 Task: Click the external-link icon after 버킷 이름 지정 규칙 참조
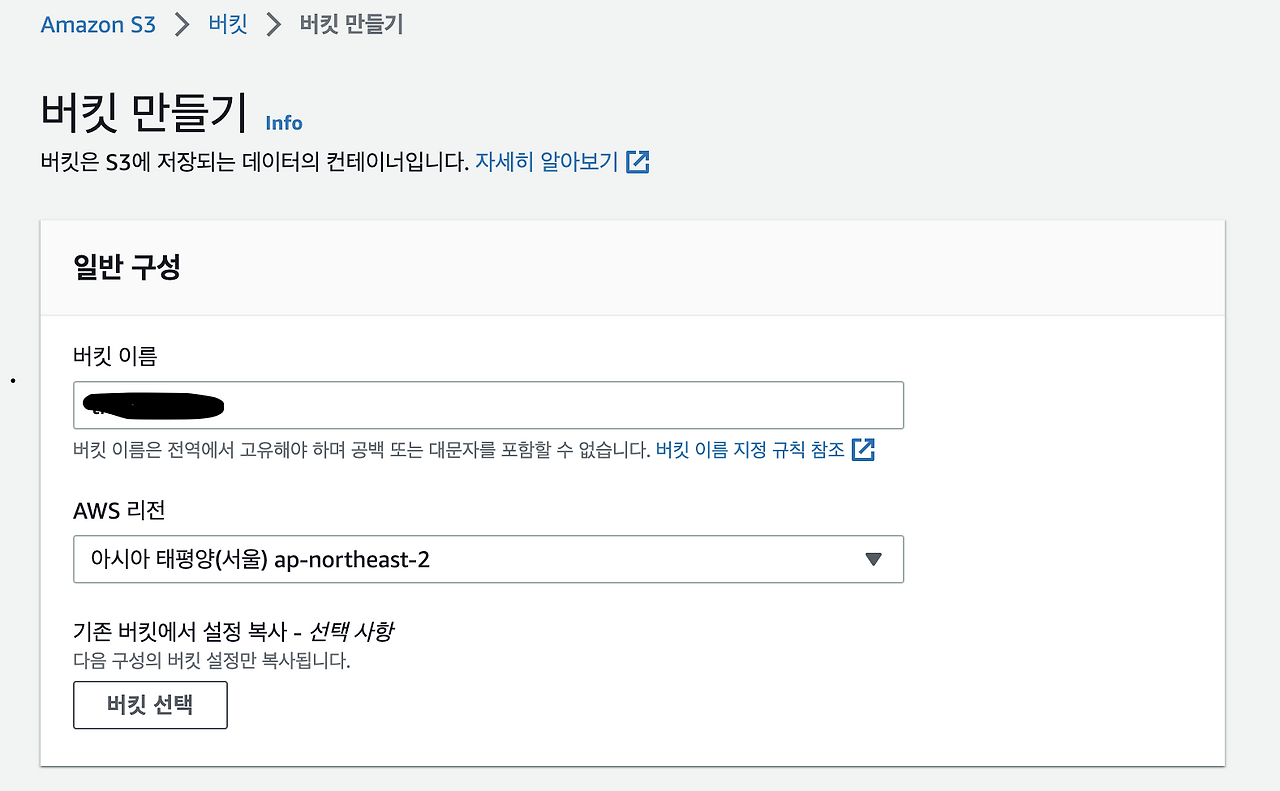(x=863, y=450)
